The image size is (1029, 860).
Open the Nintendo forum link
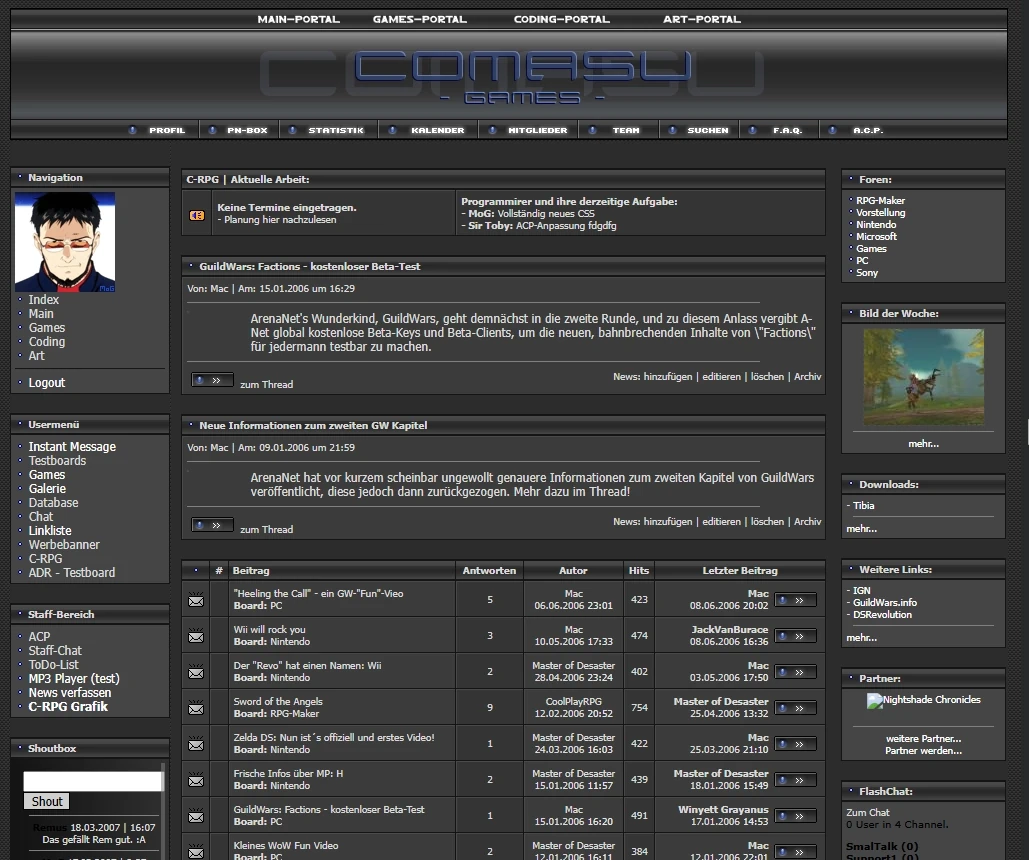tap(876, 225)
